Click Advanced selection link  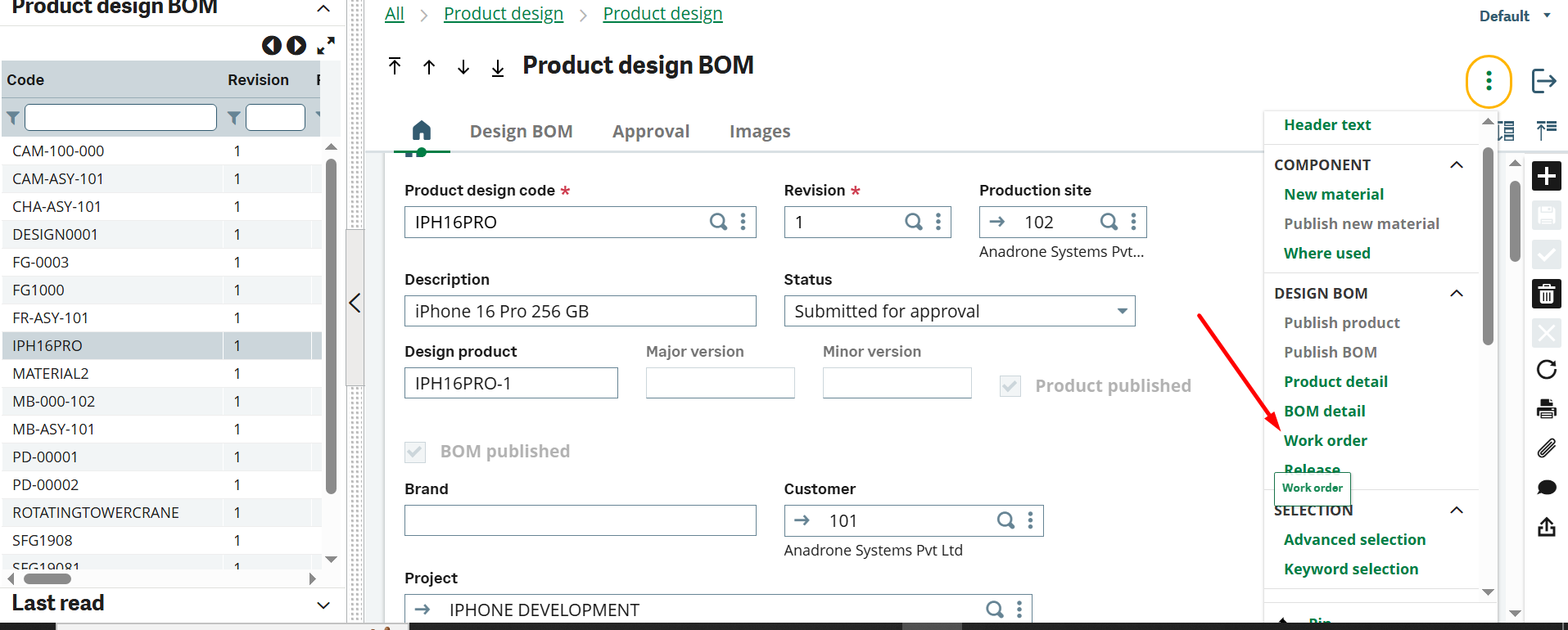[1354, 539]
